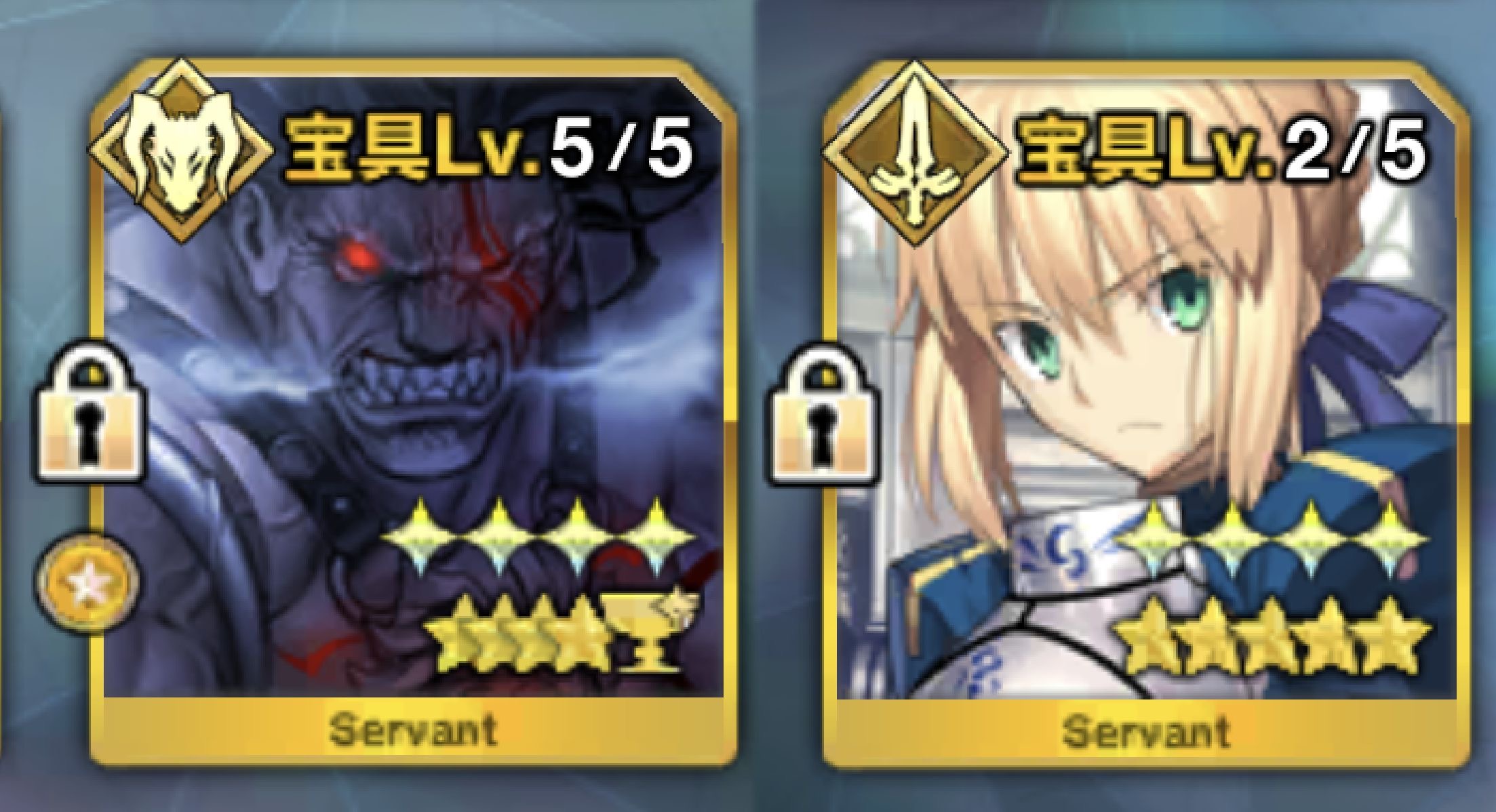Click the Servant label under Saber card
This screenshot has height=812, width=1496.
point(1146,732)
